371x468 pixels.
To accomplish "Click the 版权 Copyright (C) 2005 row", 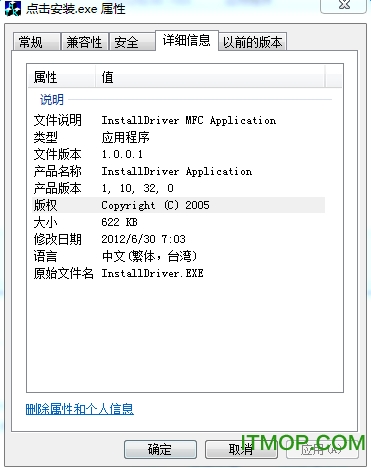I will 178,205.
